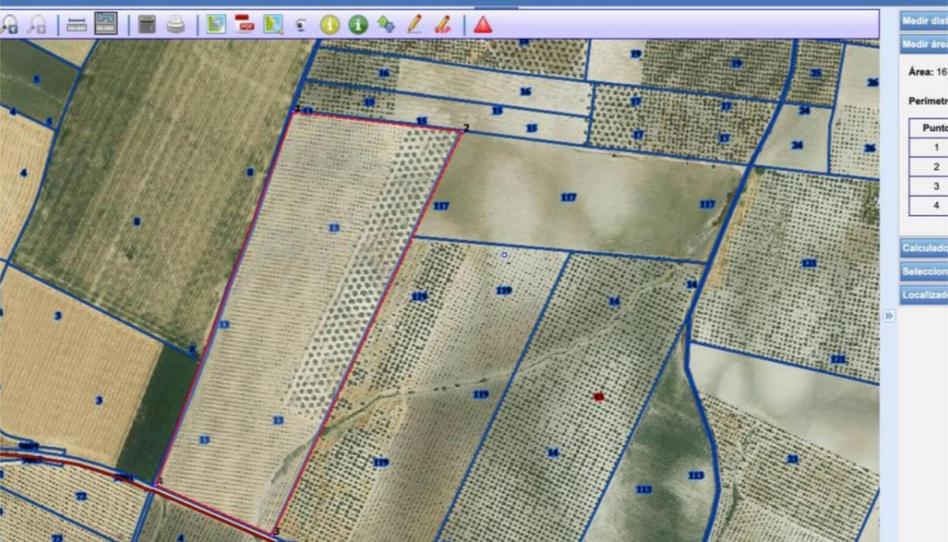Select the yellow pencil draw tool
Viewport: 948px width, 542px height.
(413, 25)
